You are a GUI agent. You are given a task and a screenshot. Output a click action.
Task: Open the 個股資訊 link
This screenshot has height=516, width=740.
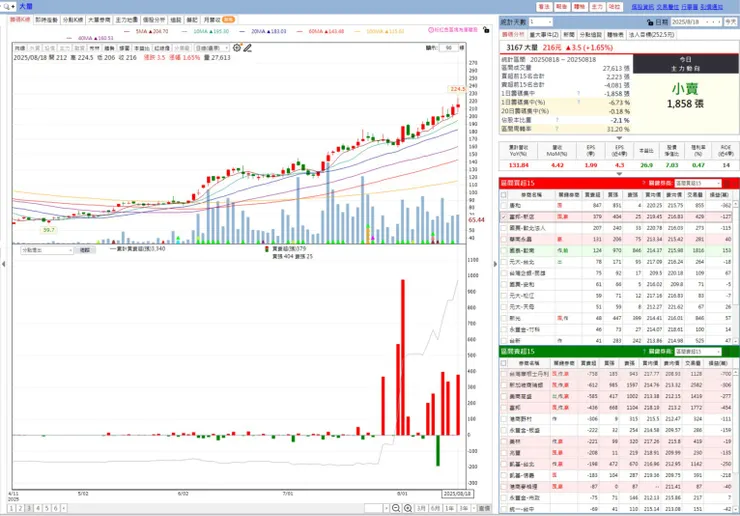pos(642,7)
